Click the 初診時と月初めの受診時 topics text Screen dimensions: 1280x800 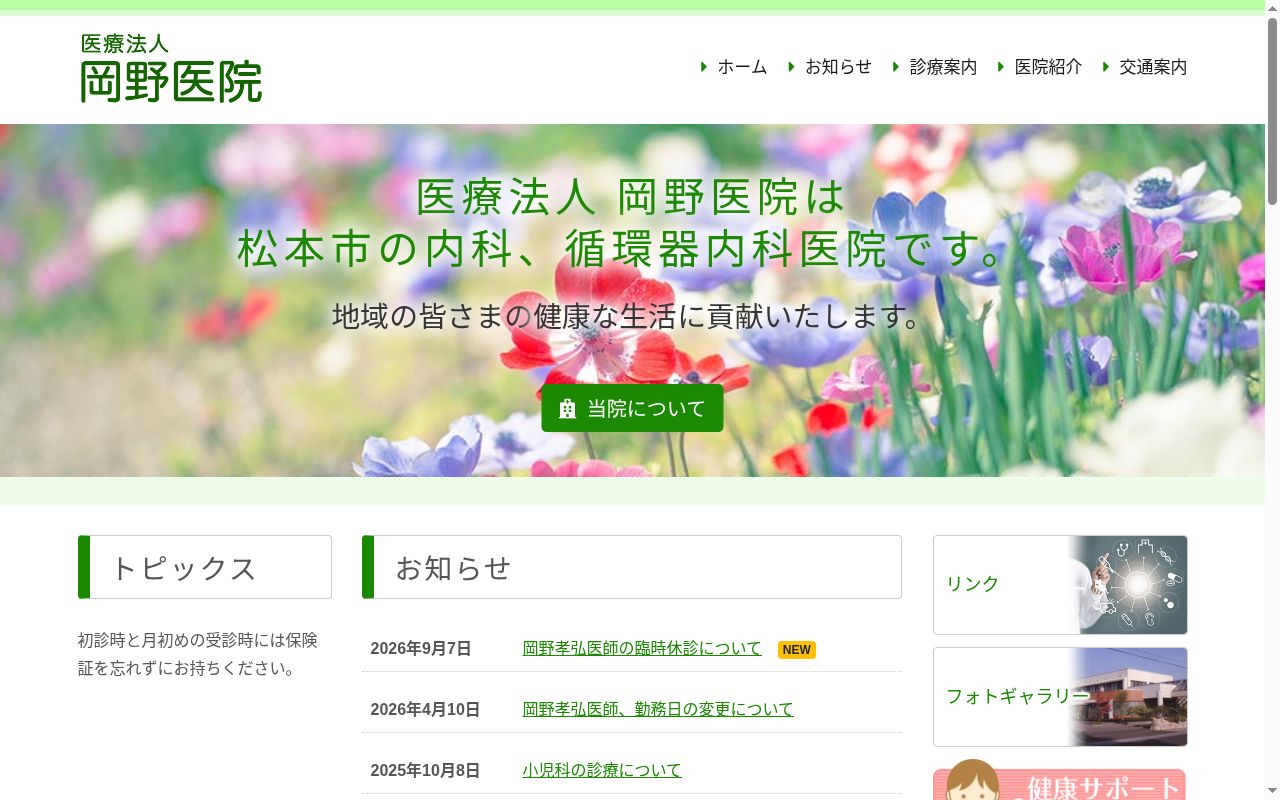click(198, 654)
